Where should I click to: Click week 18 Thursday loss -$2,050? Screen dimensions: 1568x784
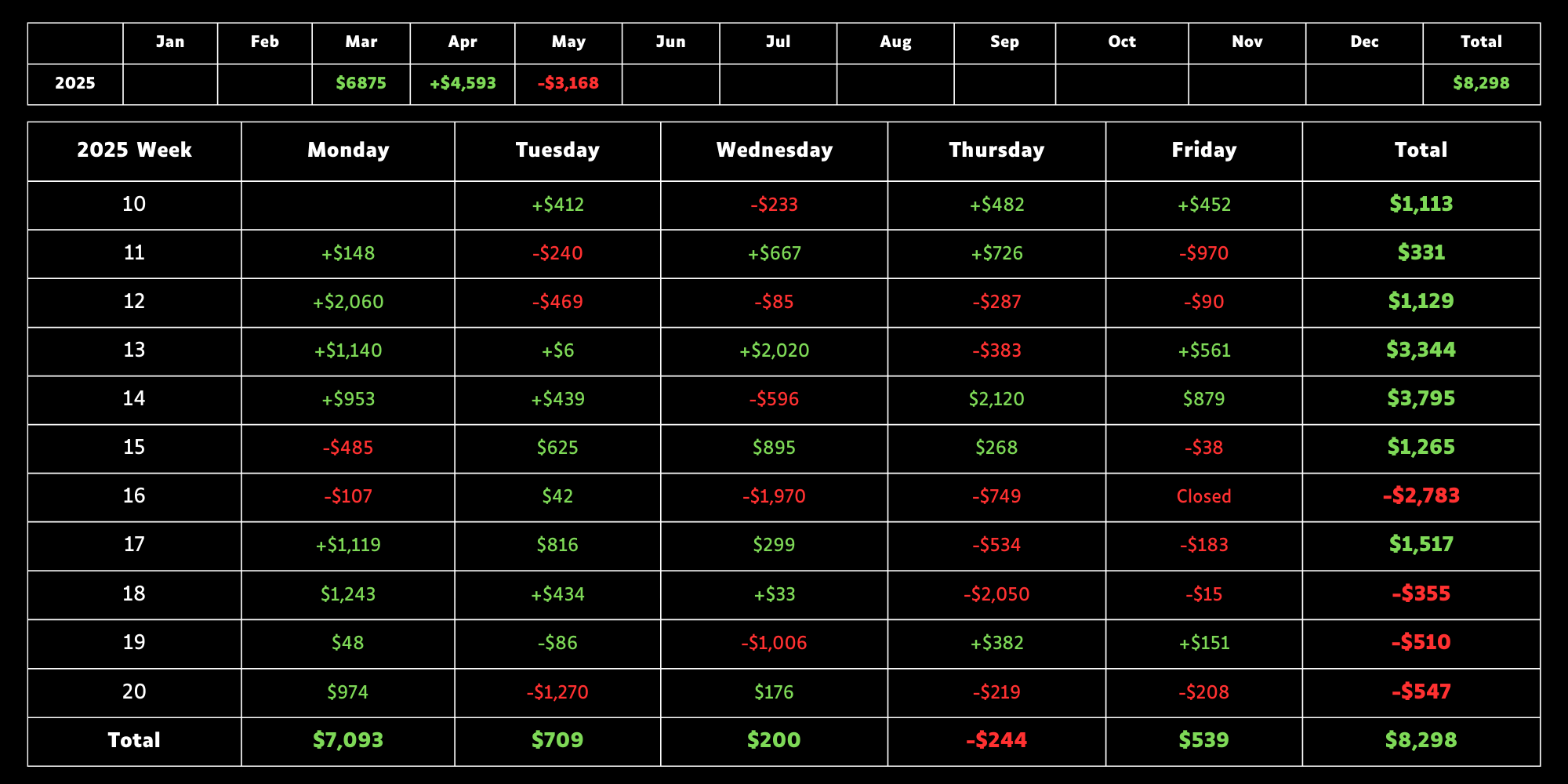(x=996, y=594)
